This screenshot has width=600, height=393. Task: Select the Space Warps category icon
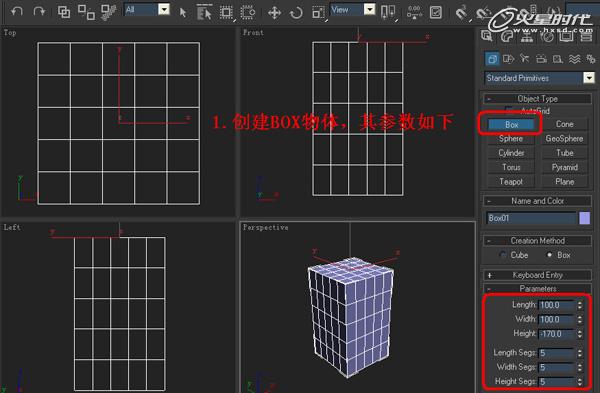point(574,59)
